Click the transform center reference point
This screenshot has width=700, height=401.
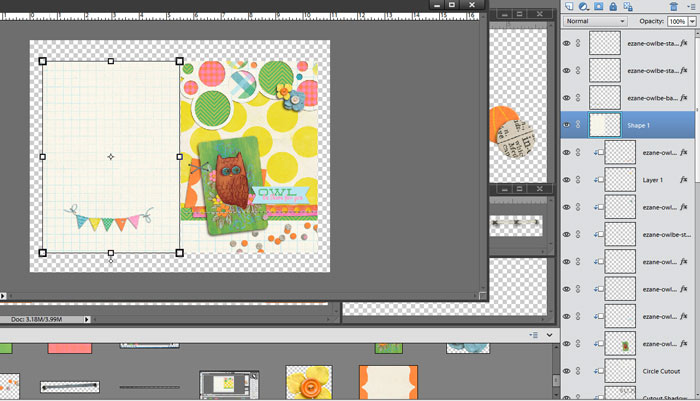[111, 157]
